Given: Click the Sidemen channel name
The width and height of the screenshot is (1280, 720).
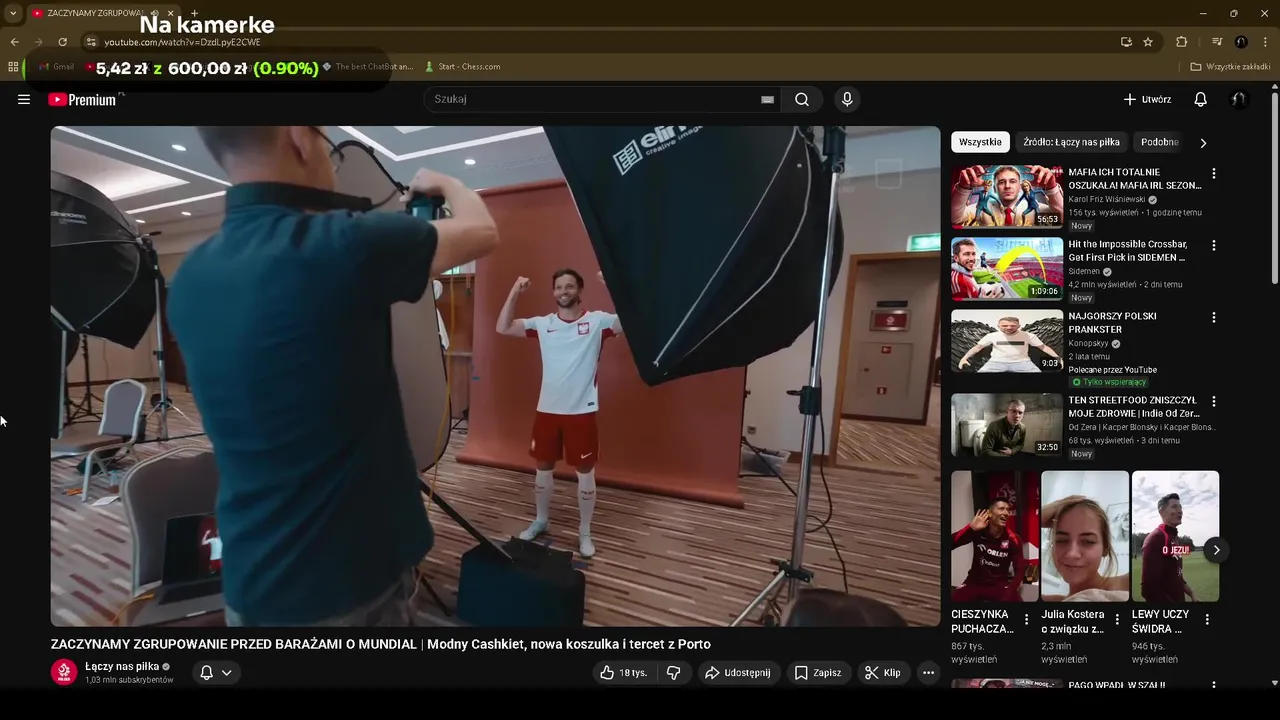Looking at the screenshot, I should coord(1084,272).
